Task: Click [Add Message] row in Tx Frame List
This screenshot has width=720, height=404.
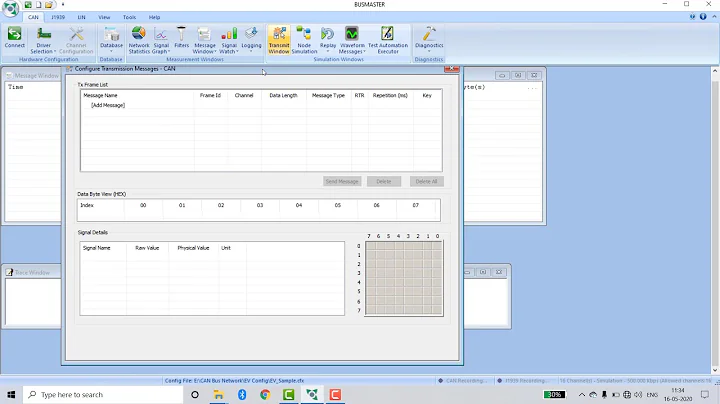Action: click(x=108, y=105)
